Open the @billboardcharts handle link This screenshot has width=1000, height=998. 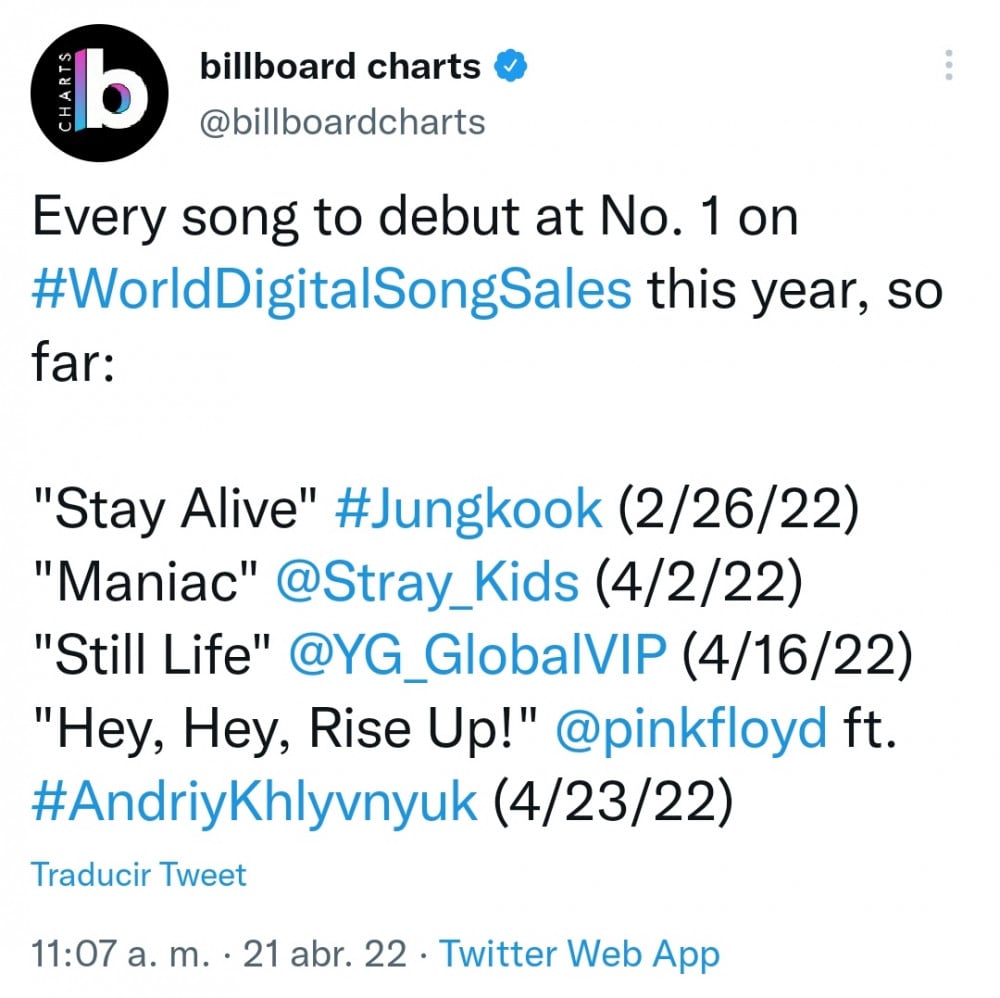coord(342,122)
